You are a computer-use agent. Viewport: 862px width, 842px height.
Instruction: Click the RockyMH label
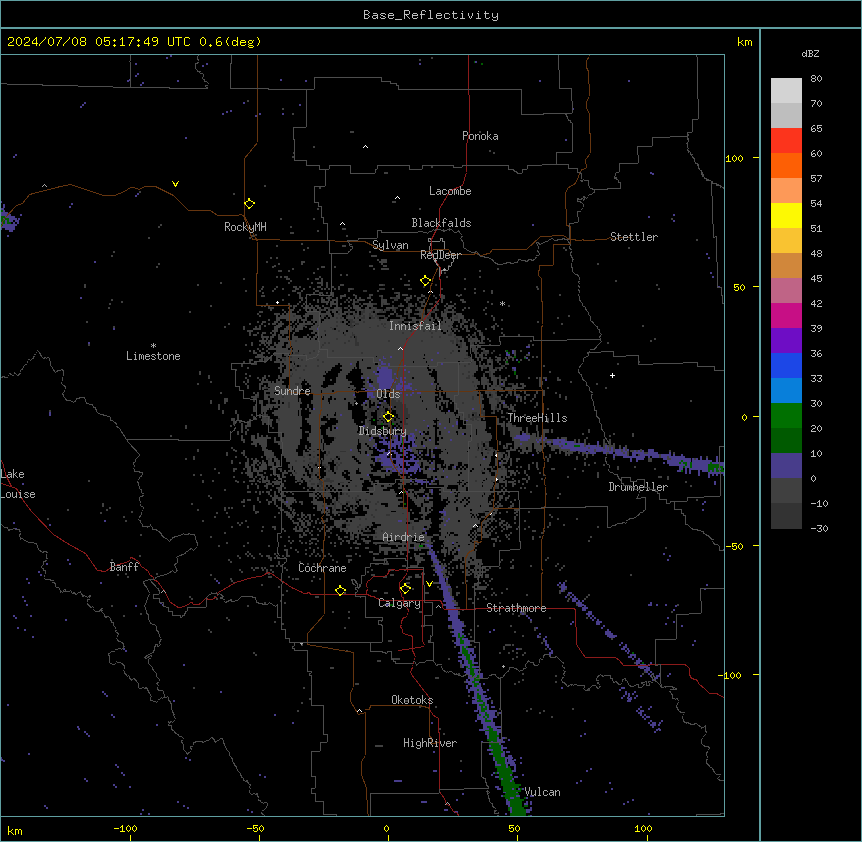[x=245, y=227]
